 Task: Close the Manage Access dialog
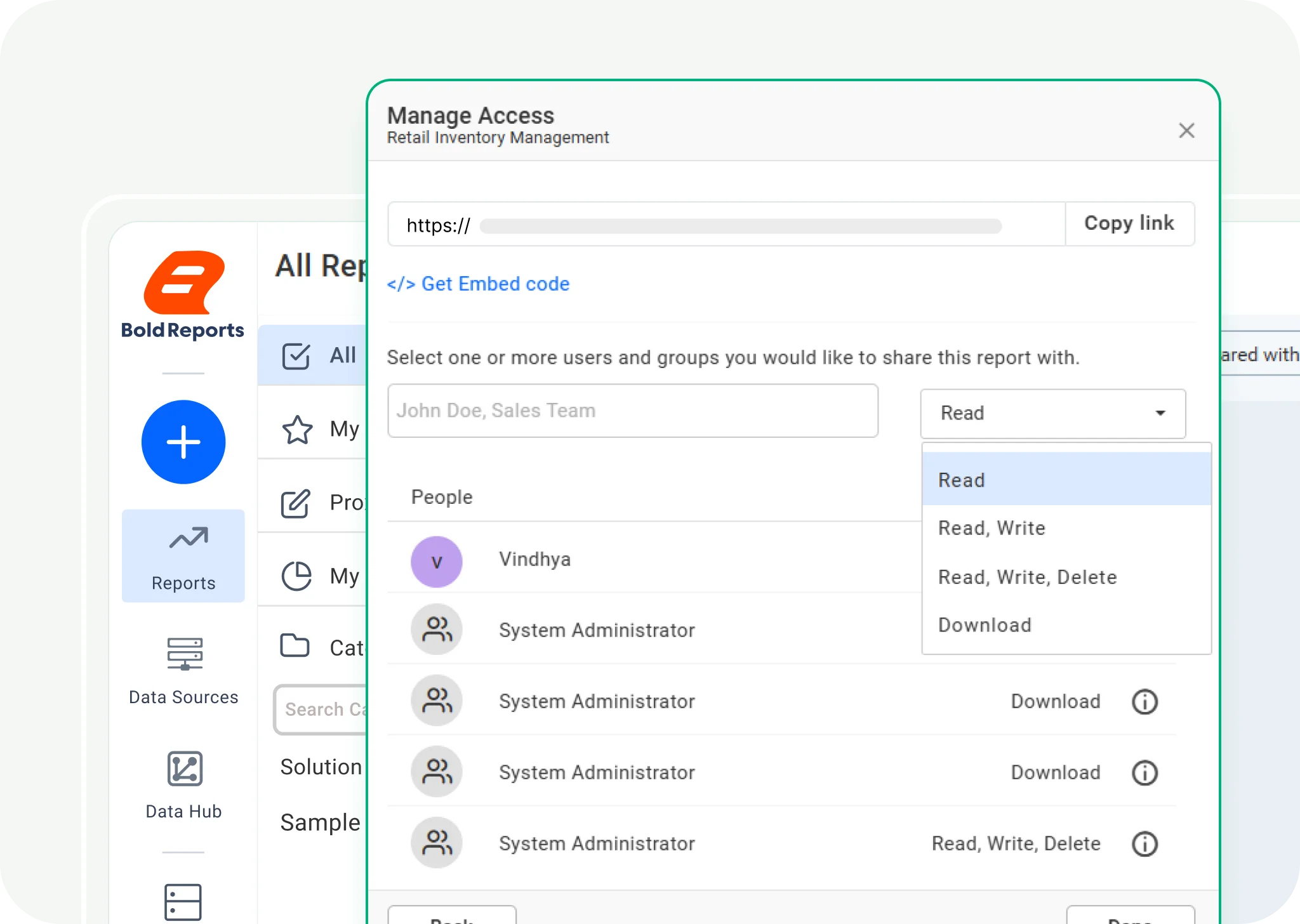click(1186, 131)
